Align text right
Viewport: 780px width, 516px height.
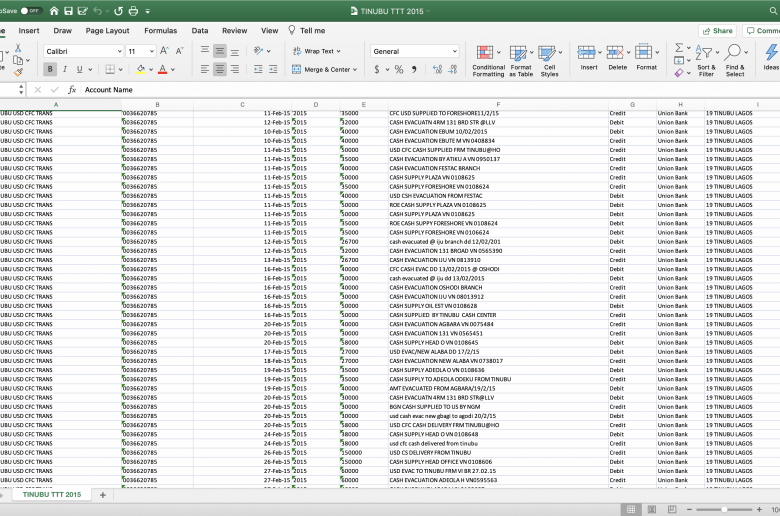click(x=235, y=69)
